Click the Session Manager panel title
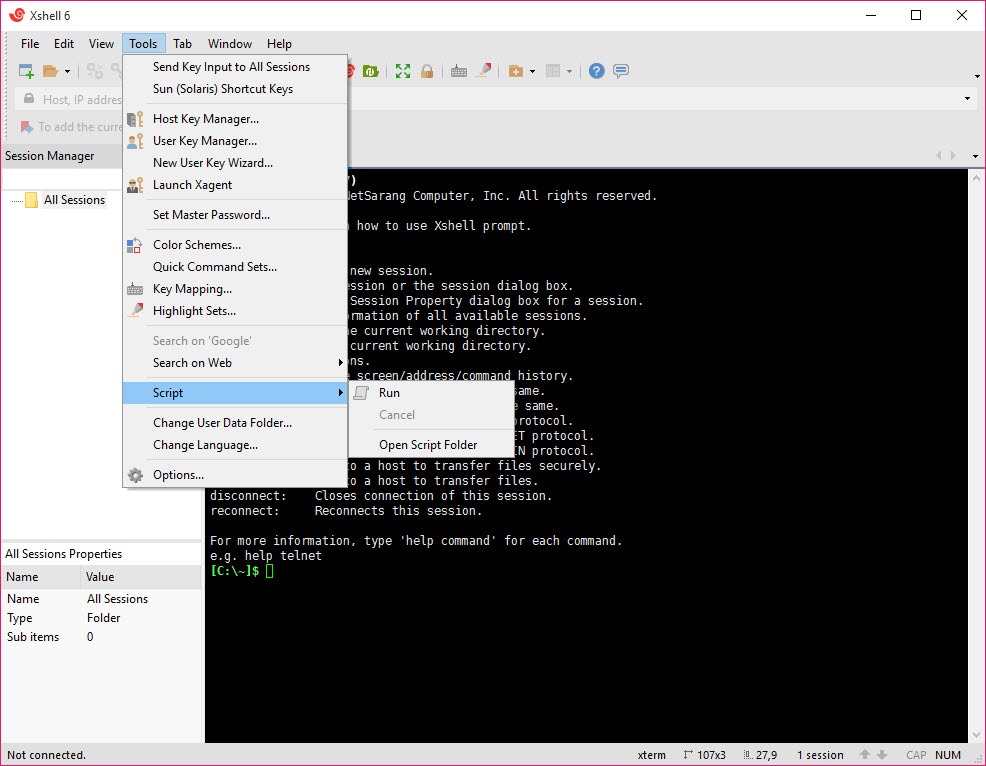This screenshot has width=986, height=766. (50, 156)
